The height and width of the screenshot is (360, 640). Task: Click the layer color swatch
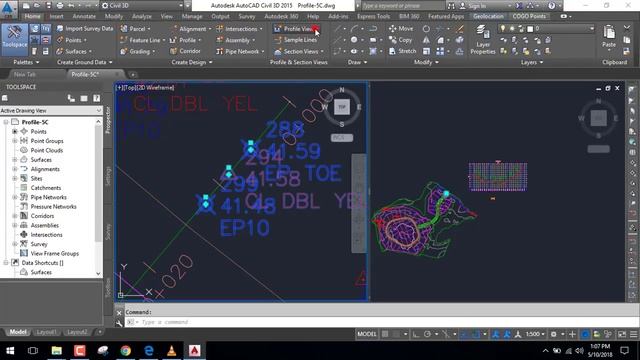tap(530, 29)
